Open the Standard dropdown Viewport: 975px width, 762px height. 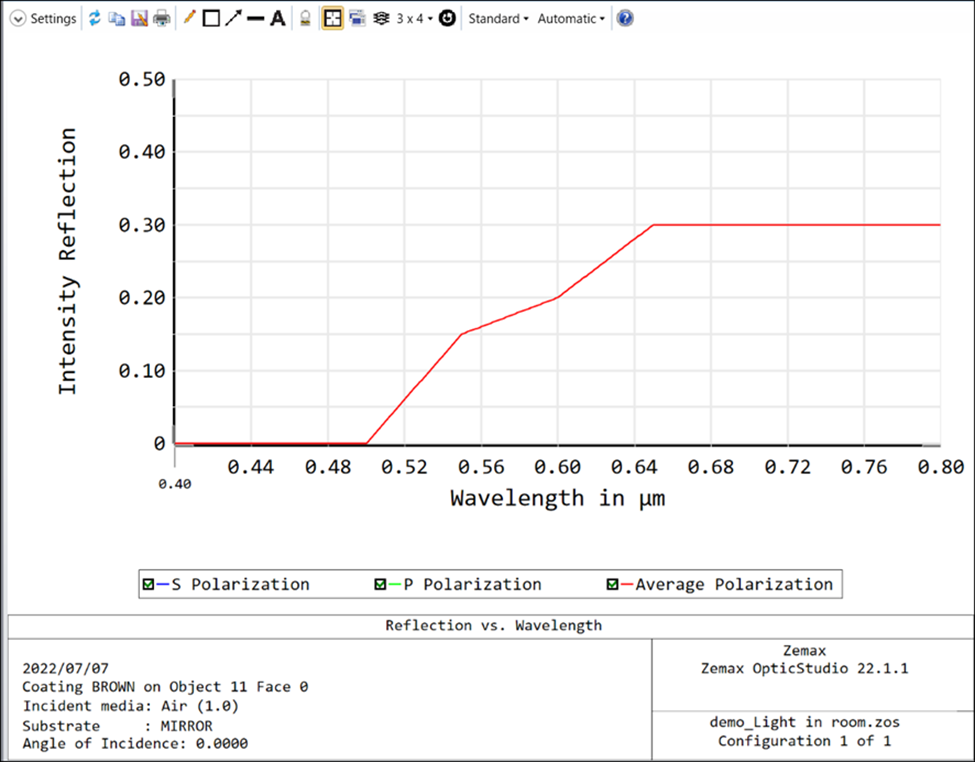[498, 19]
